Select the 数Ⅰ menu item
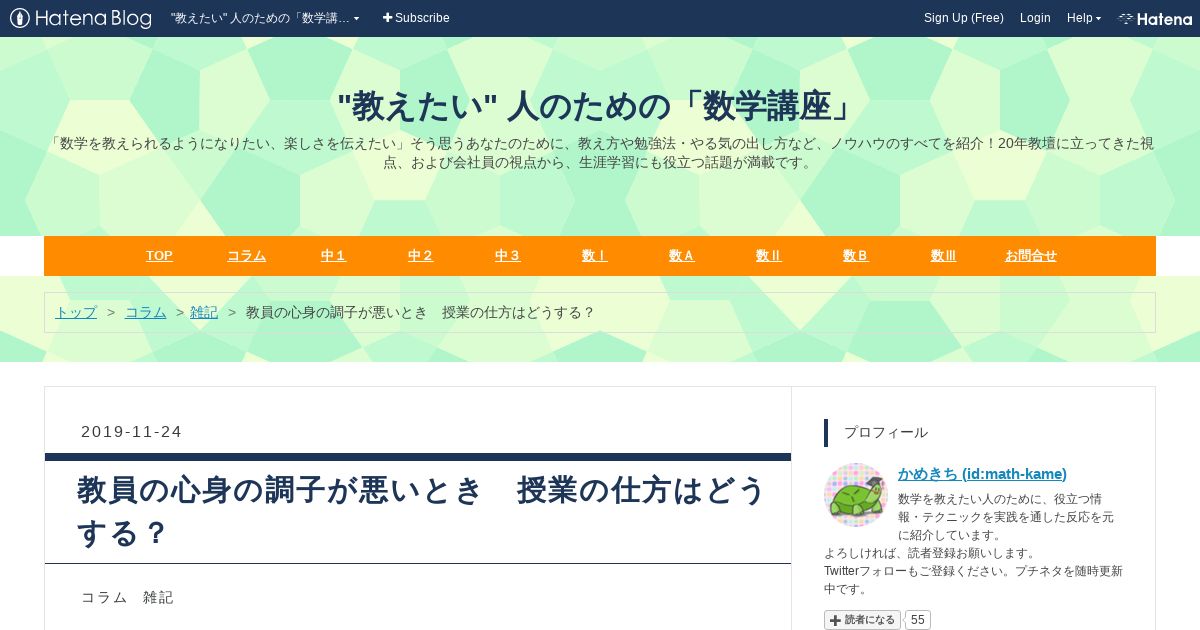This screenshot has height=630, width=1200. click(x=594, y=256)
